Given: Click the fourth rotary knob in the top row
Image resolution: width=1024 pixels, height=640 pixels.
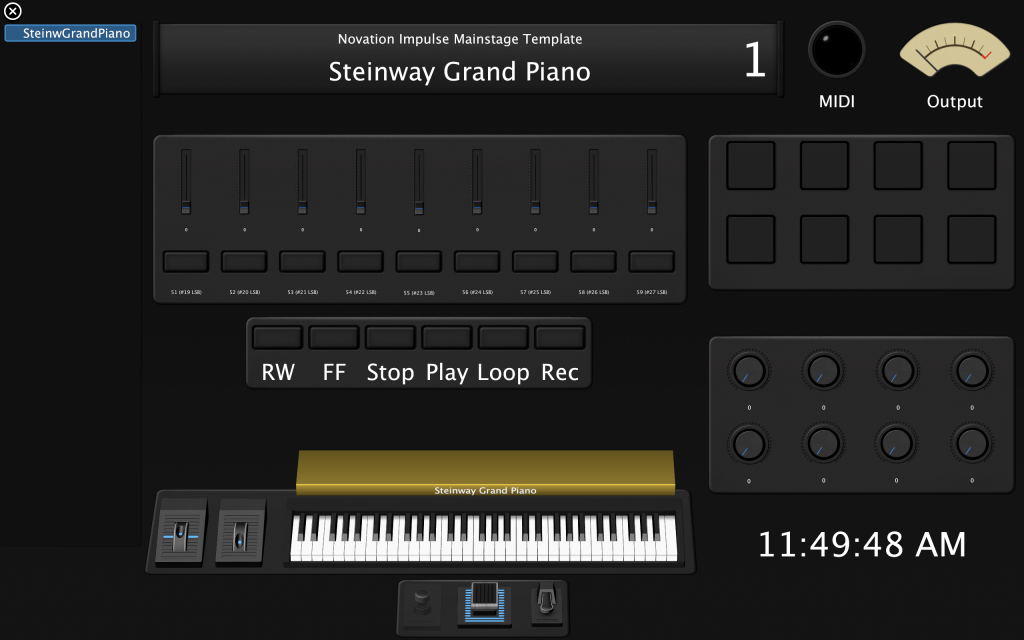Looking at the screenshot, I should [972, 371].
